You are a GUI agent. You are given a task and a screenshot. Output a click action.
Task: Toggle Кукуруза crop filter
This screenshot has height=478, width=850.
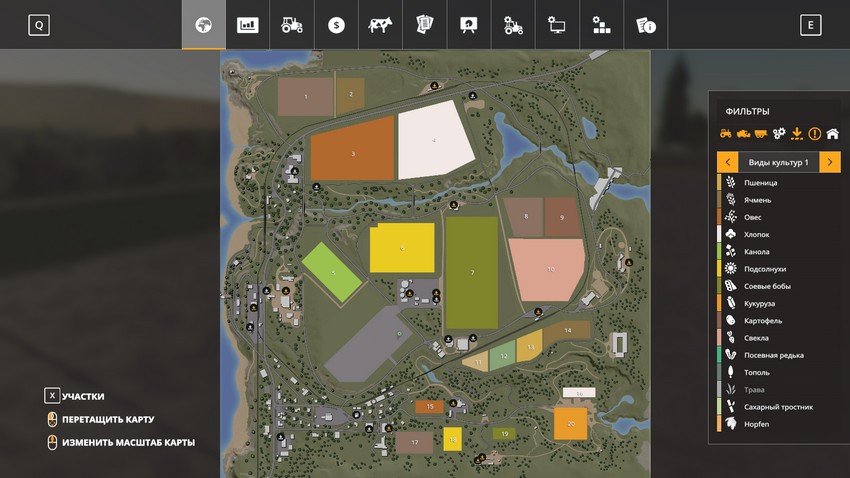pos(778,303)
